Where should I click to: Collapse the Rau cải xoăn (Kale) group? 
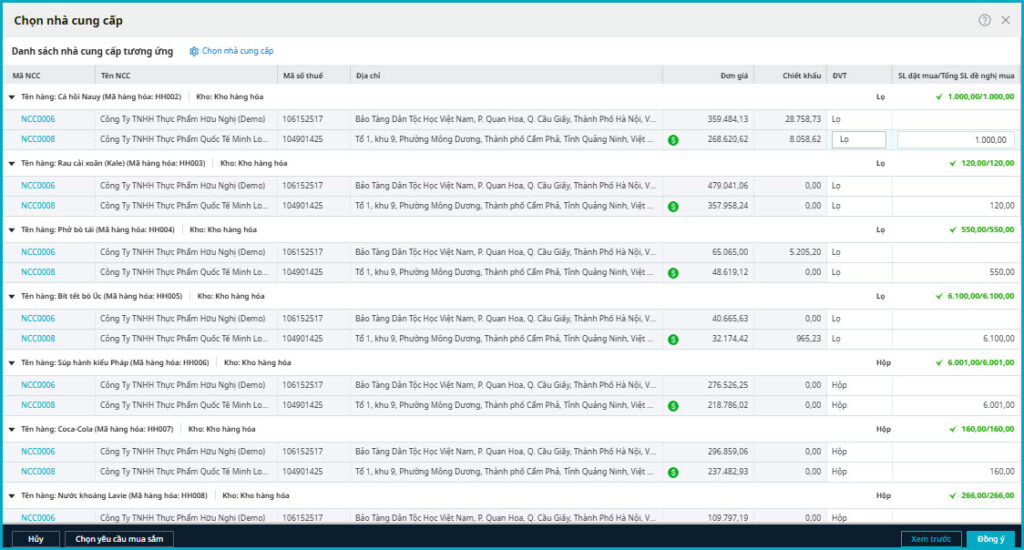[x=12, y=163]
